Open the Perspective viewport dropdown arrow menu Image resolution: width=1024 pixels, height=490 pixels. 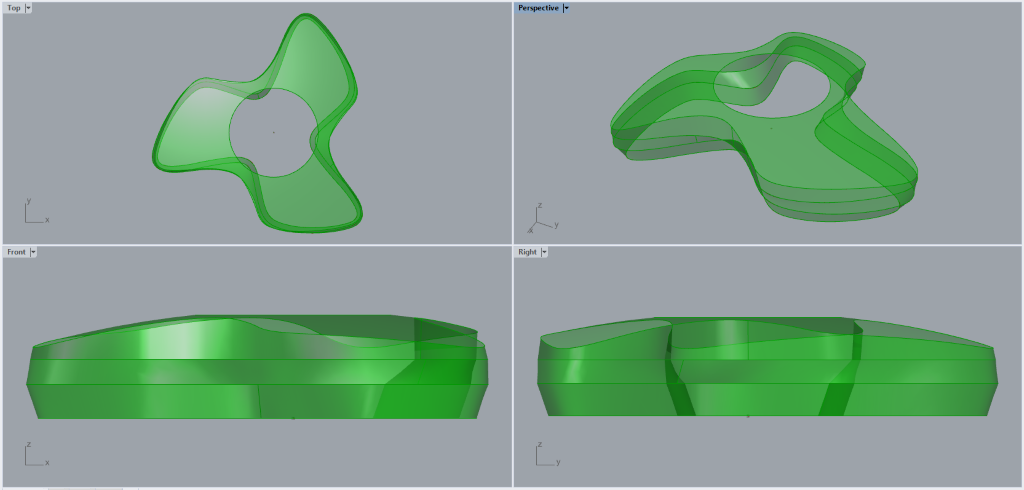coord(566,8)
